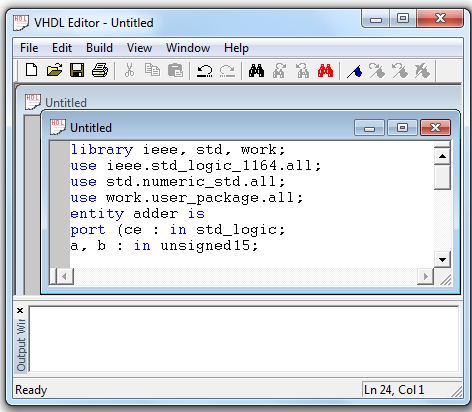This screenshot has height=412, width=472.
Task: Maximize the inner Untitled document window
Action: 402,128
